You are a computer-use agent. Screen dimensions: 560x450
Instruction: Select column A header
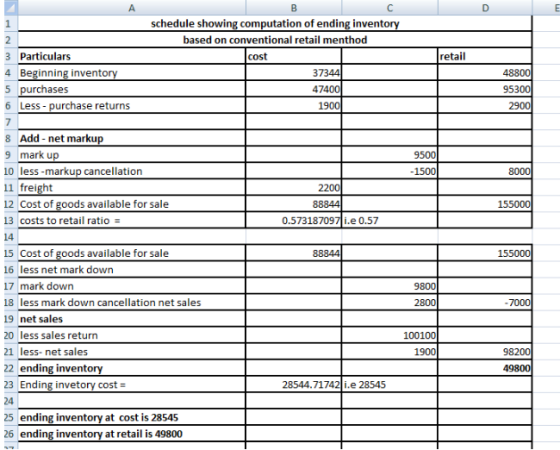[x=132, y=8]
